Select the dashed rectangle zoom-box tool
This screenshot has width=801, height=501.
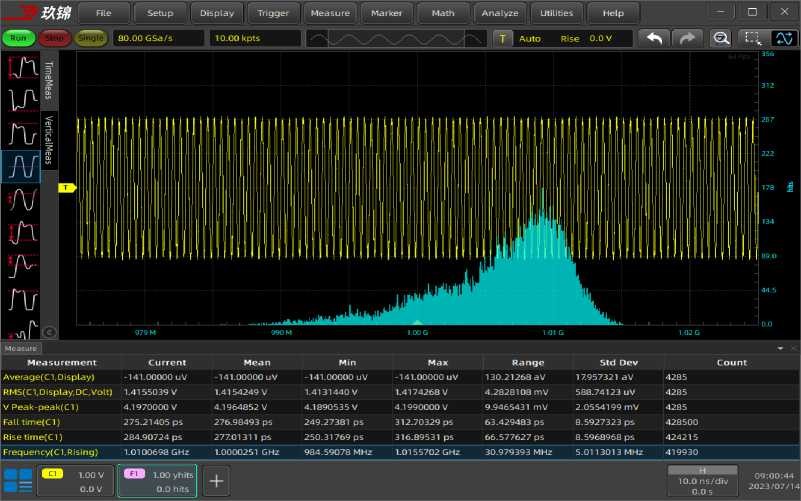pos(752,38)
